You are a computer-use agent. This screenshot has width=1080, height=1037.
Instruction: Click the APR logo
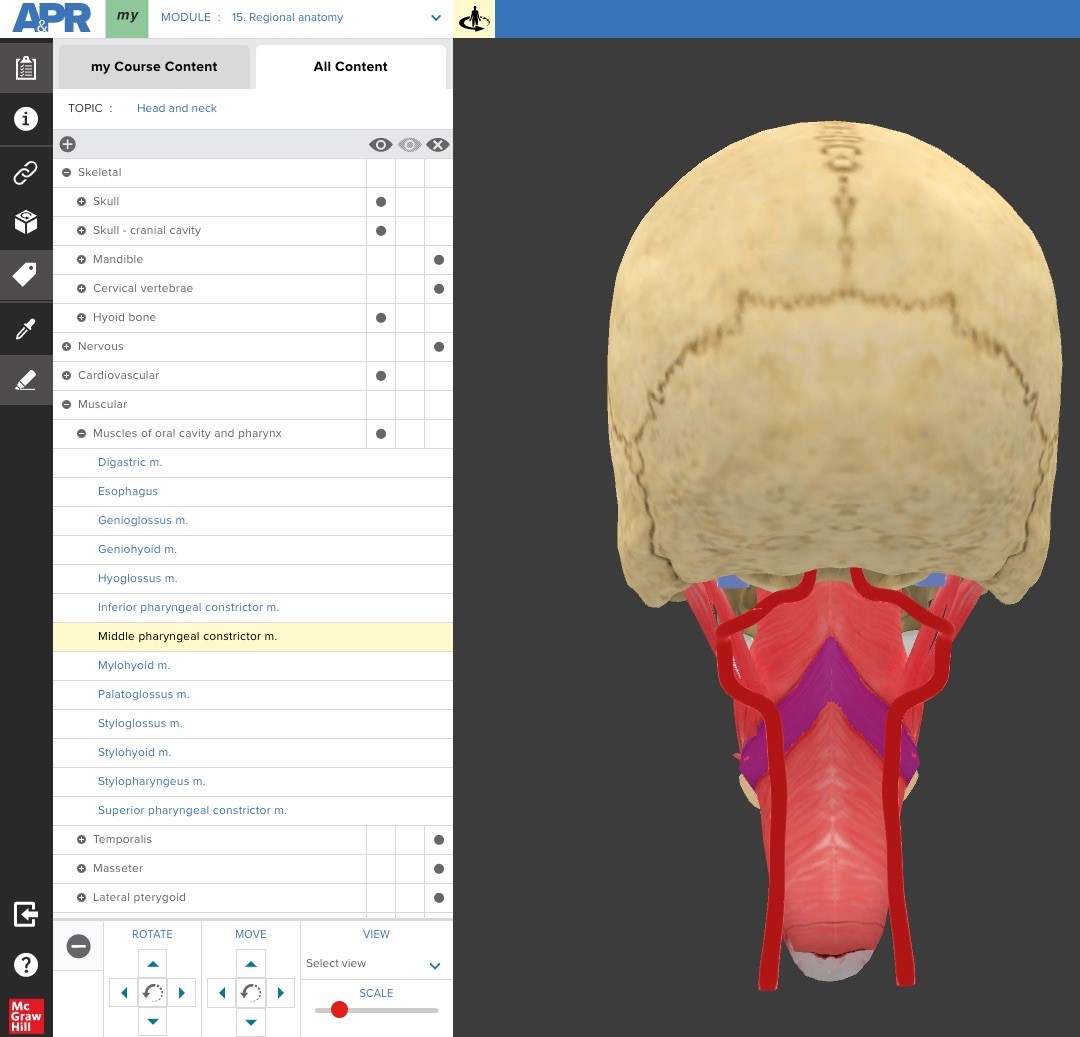click(x=52, y=18)
